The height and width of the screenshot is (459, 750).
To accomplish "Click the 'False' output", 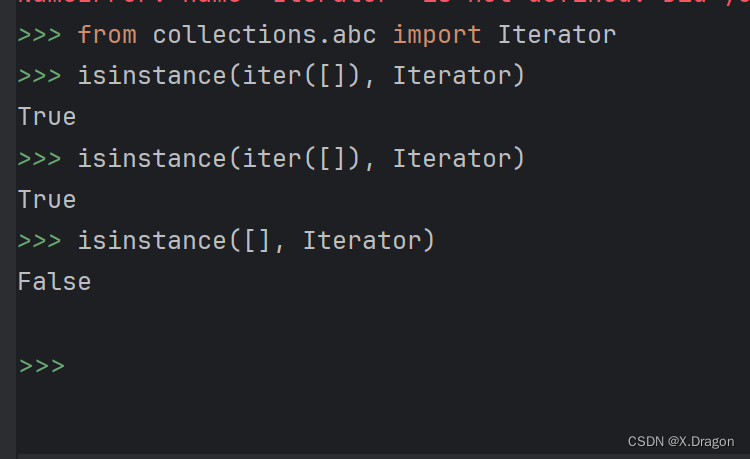I will pyautogui.click(x=54, y=282).
